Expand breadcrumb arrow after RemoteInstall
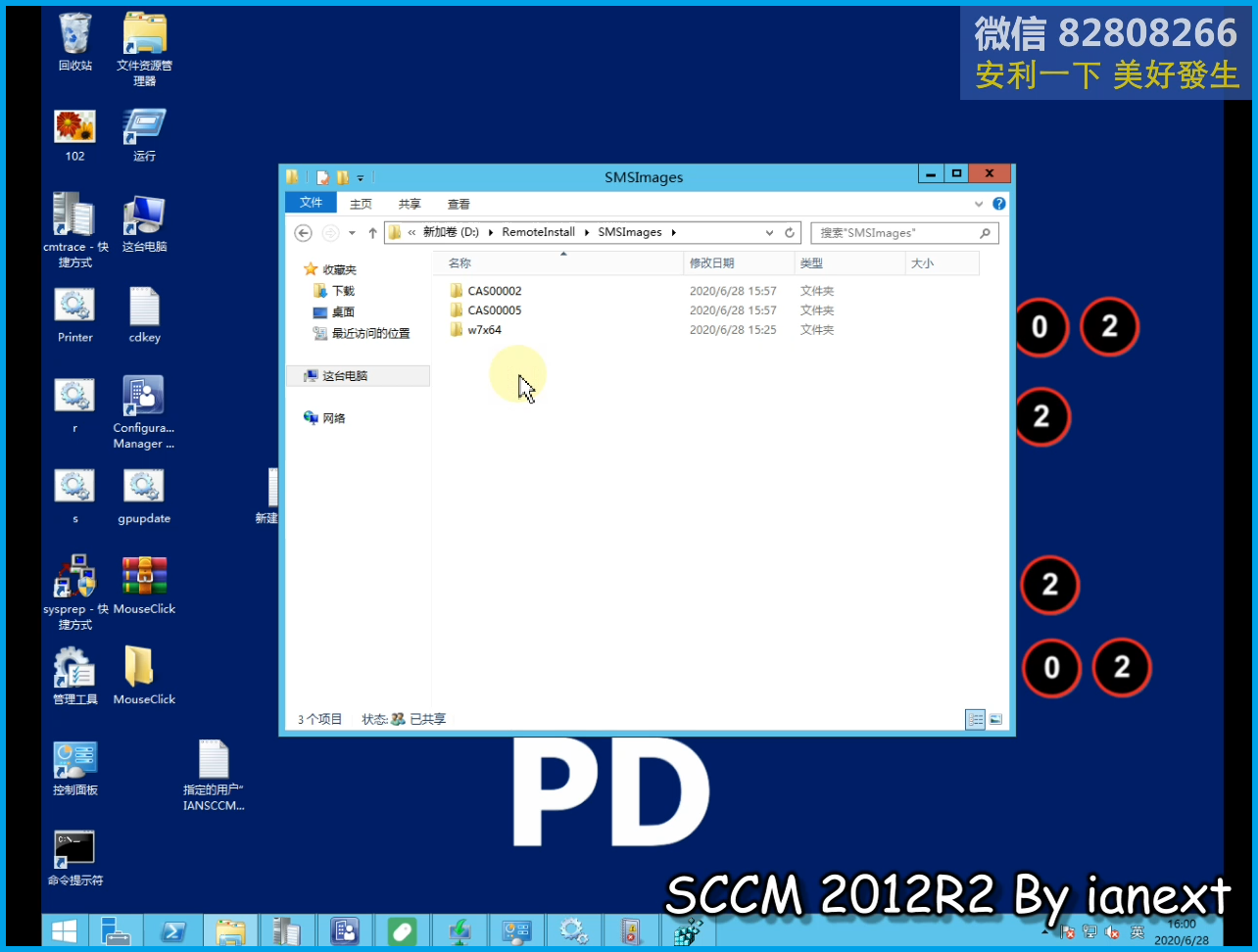Viewport: 1258px width, 952px height. 588,232
